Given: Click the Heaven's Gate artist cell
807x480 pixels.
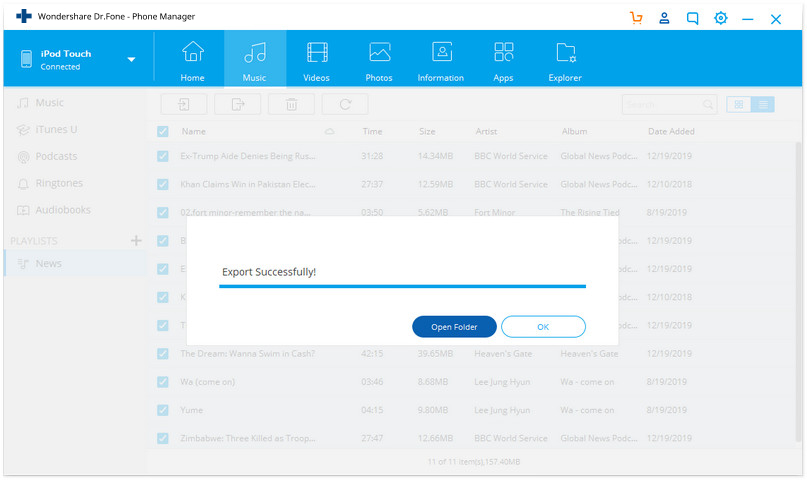Looking at the screenshot, I should [x=503, y=353].
